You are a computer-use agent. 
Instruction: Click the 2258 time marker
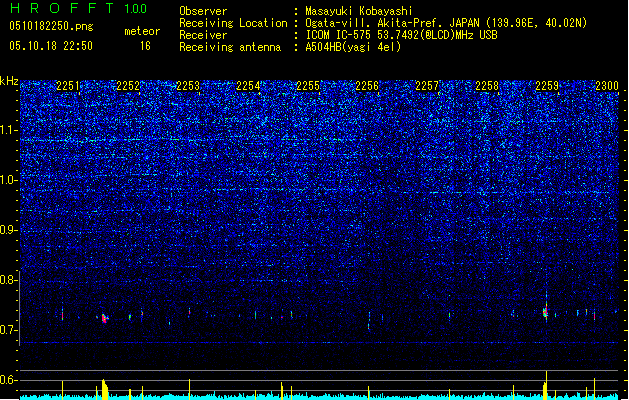[x=487, y=85]
